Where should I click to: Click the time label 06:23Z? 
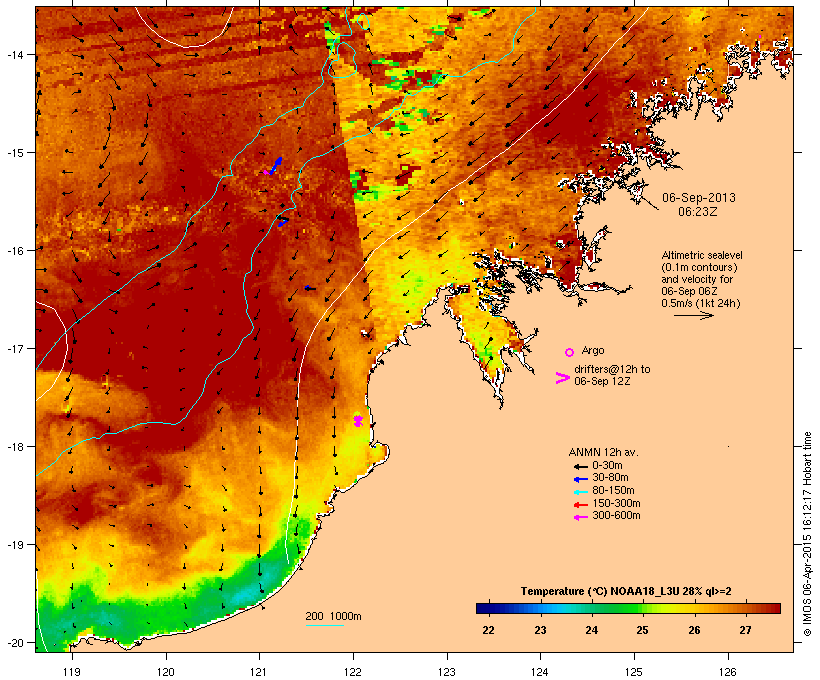[698, 212]
